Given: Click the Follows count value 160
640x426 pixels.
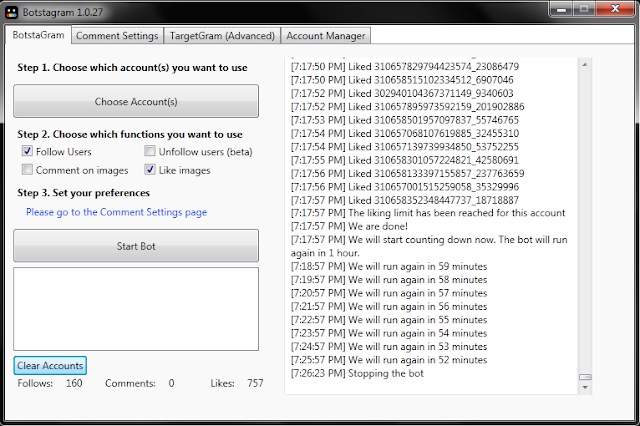Looking at the screenshot, I should point(74,383).
